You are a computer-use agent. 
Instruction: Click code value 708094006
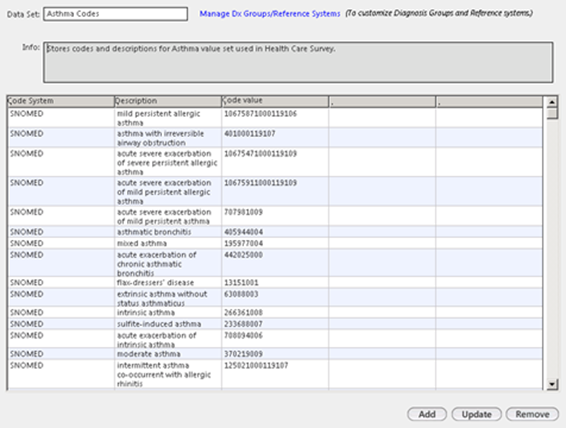tap(243, 336)
